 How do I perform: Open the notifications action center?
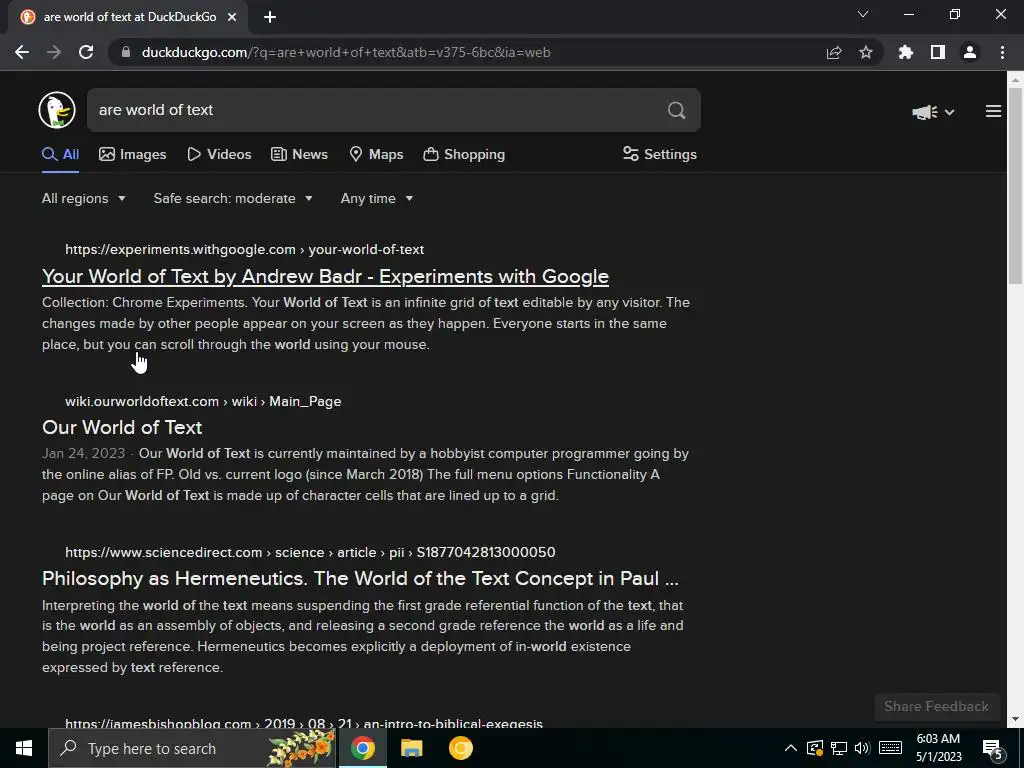coord(993,749)
